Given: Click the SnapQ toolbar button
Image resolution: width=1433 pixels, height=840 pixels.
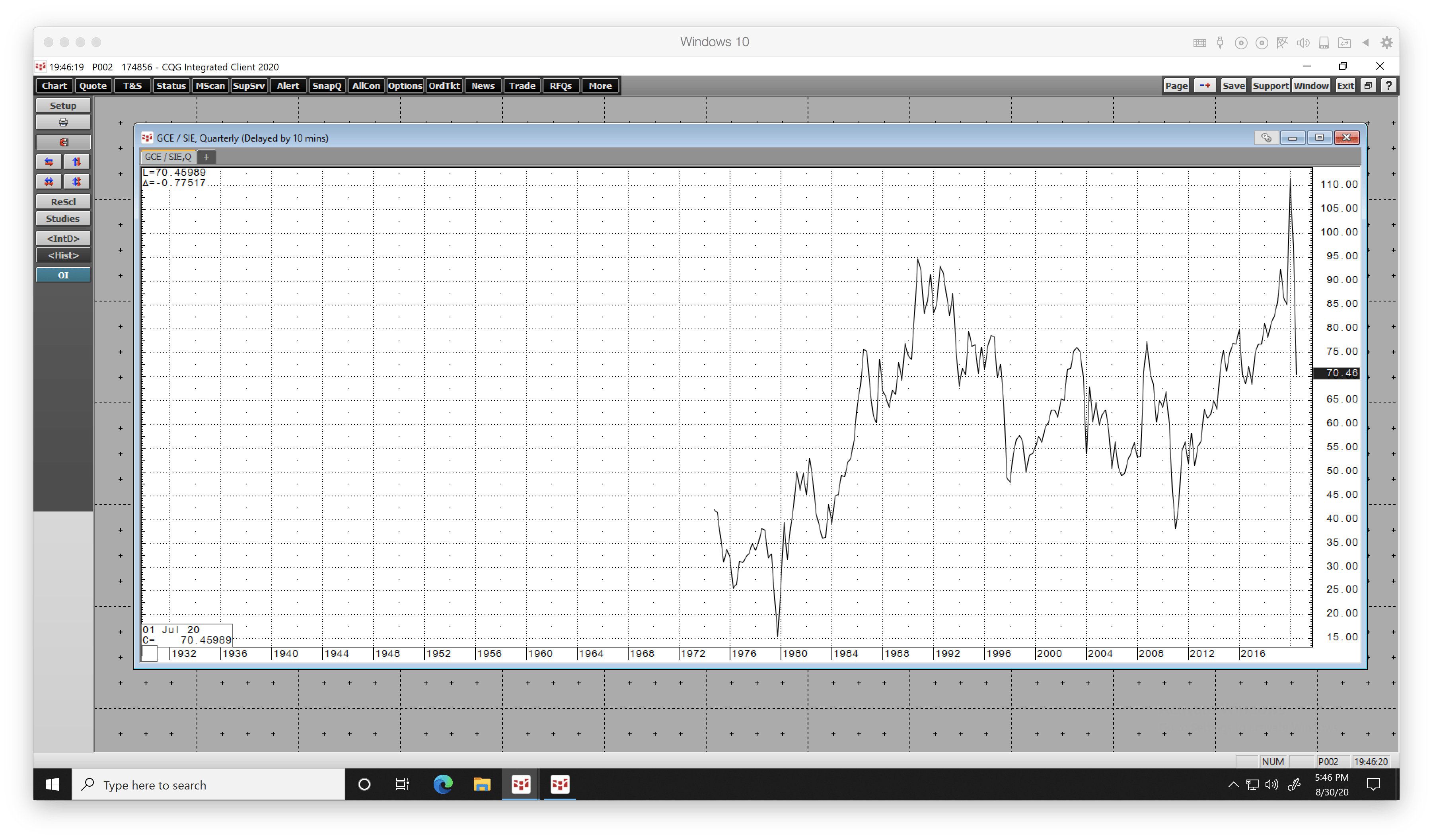Looking at the screenshot, I should click(326, 86).
